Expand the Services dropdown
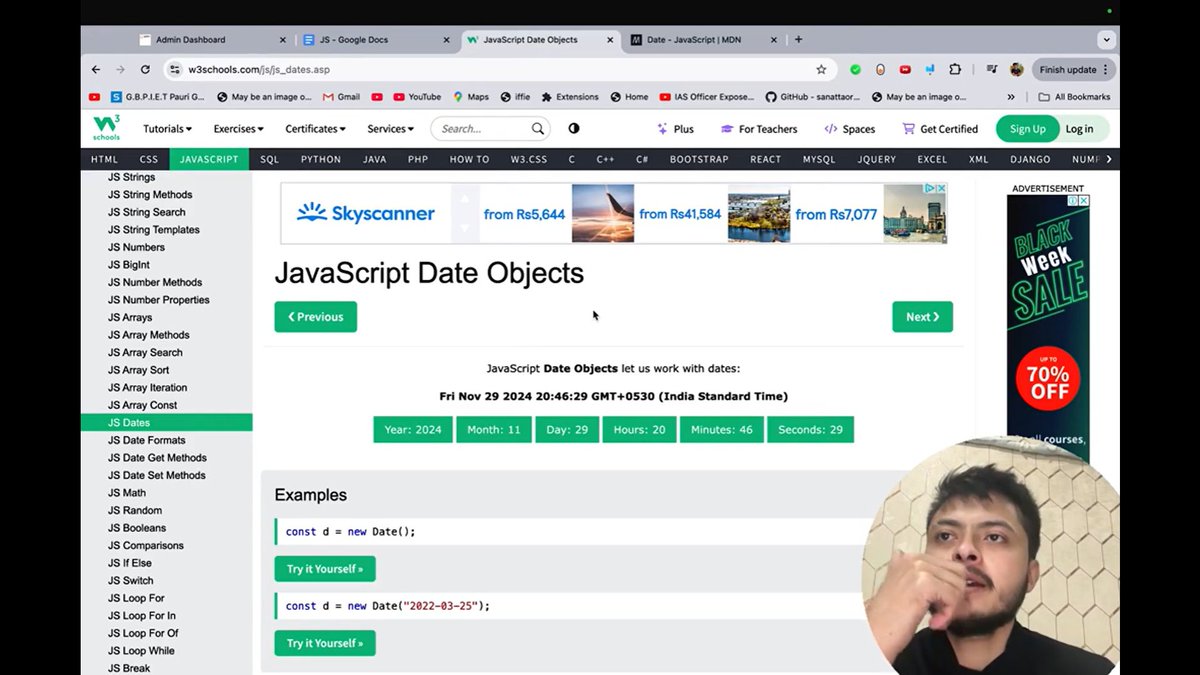The image size is (1200, 675). 390,129
